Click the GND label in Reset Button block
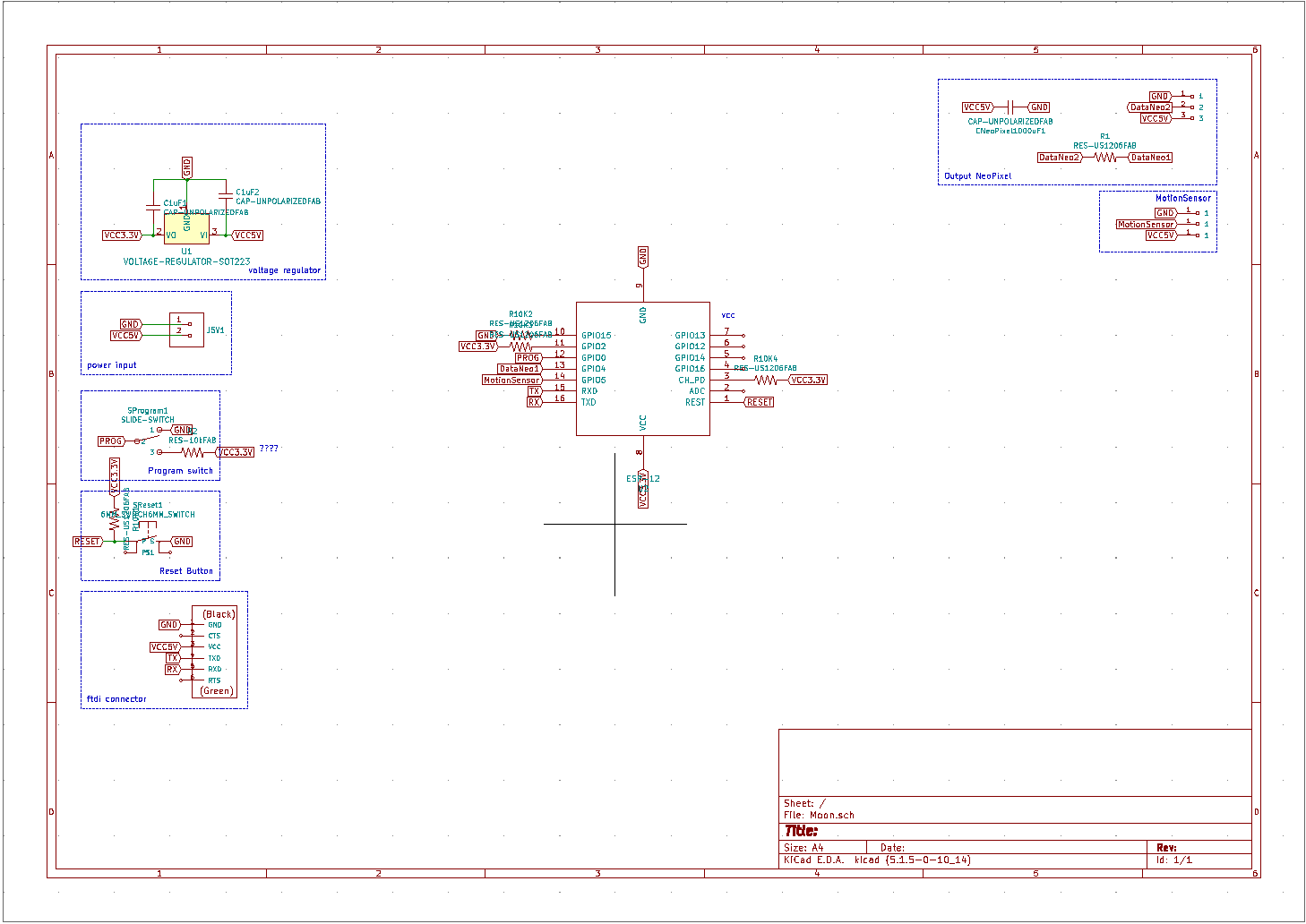1306x924 pixels. (182, 542)
